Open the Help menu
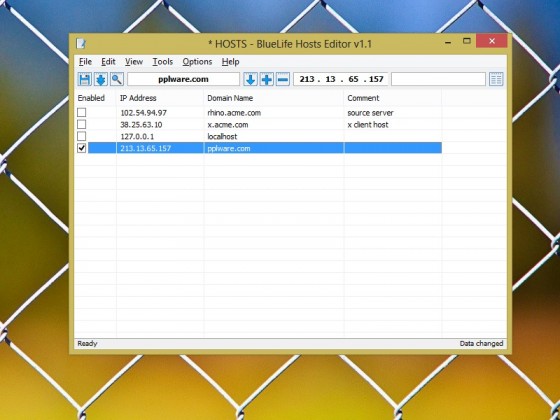Viewport: 560px width, 420px height. (230, 62)
